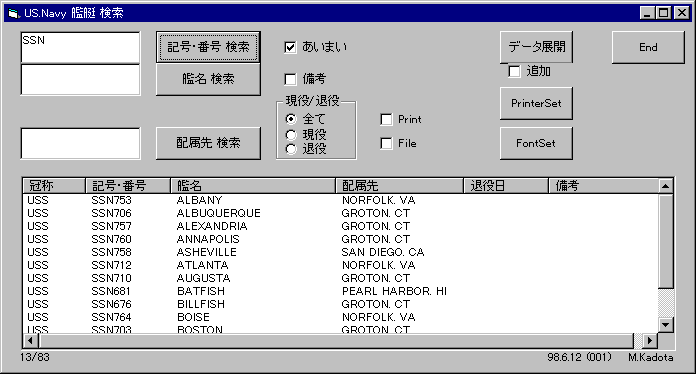Click the End button
696x374 pixels.
tap(648, 47)
